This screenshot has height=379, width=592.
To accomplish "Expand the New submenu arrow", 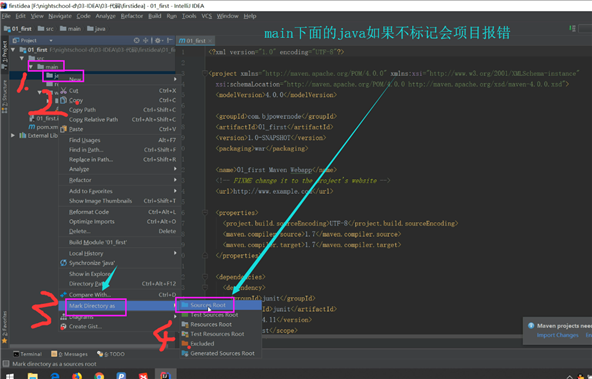I will [x=175, y=79].
